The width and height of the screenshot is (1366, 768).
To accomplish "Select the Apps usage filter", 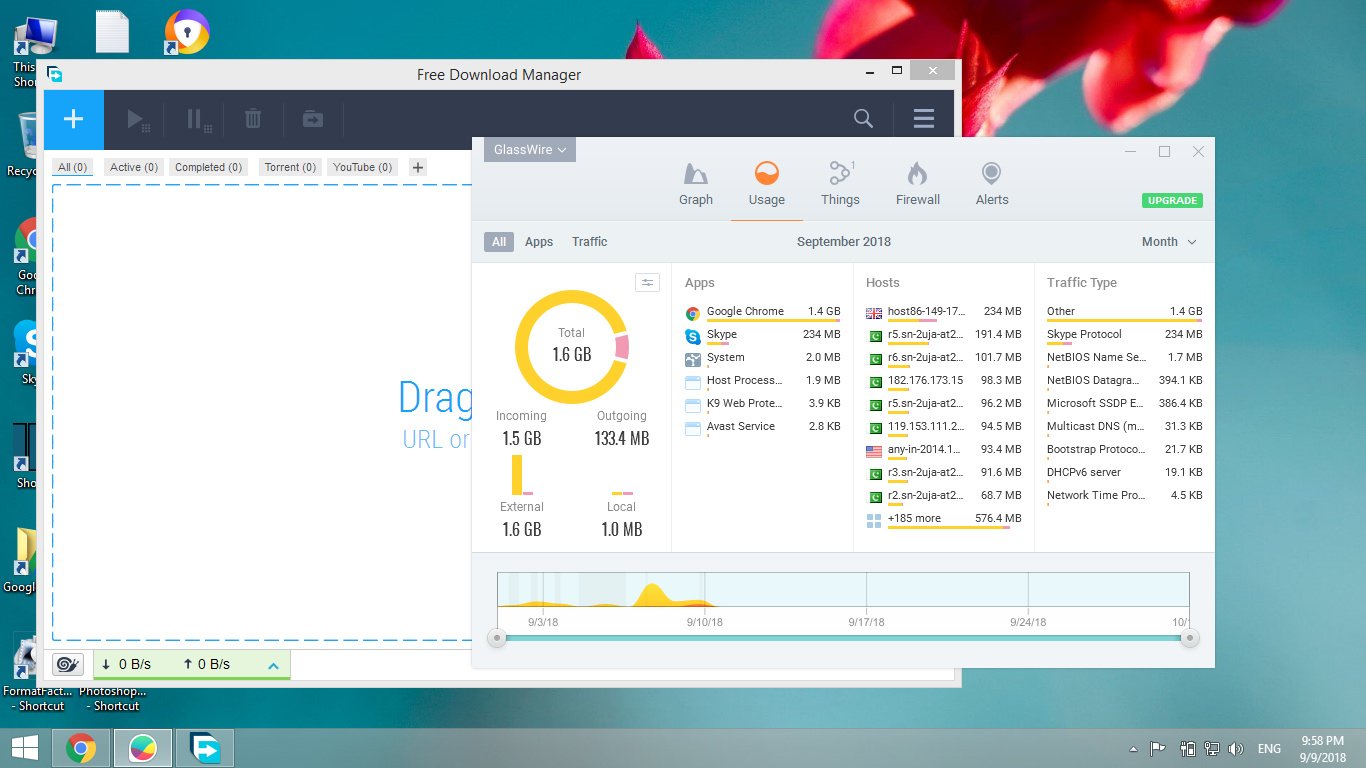I will click(539, 242).
